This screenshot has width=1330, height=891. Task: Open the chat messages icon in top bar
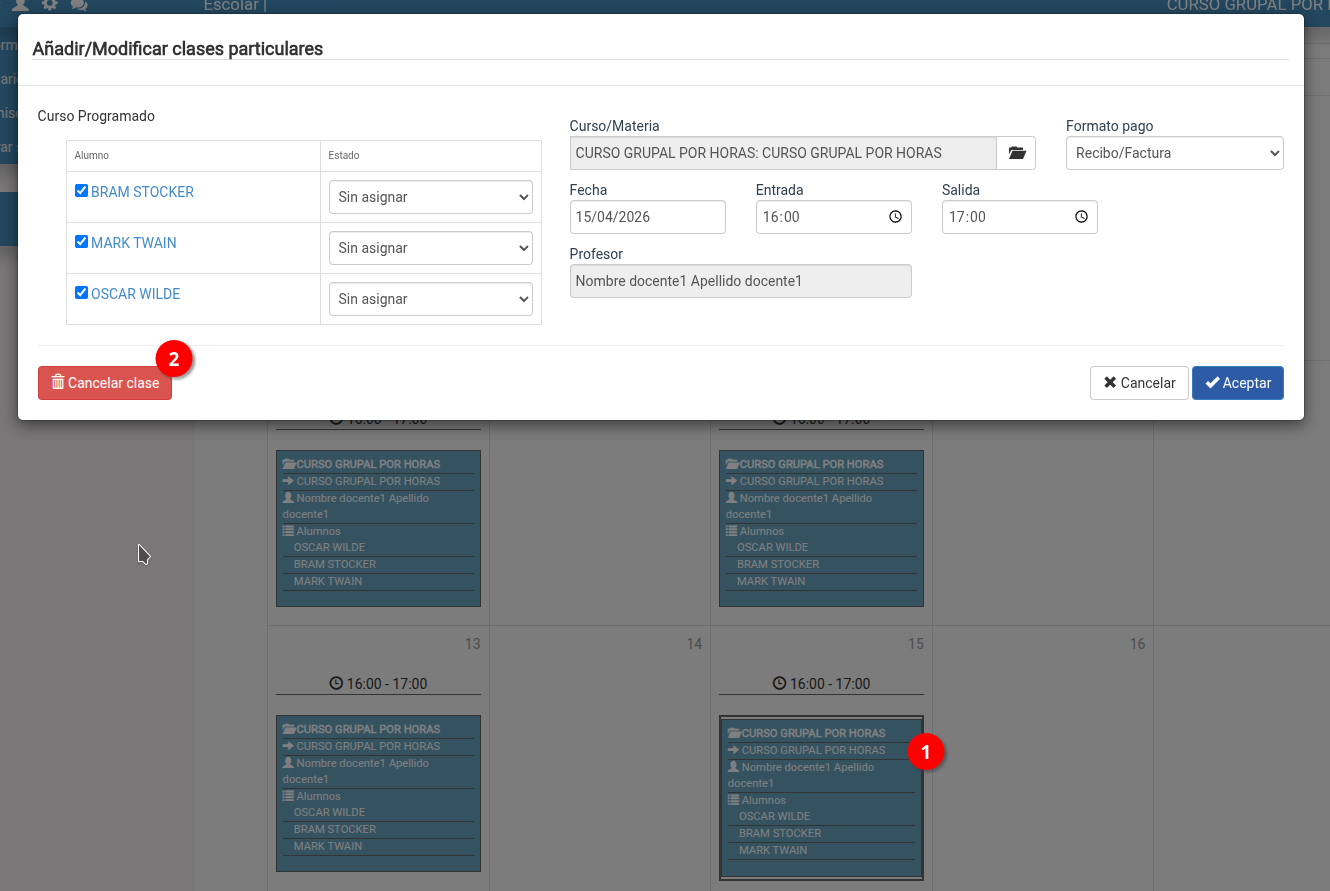click(79, 5)
